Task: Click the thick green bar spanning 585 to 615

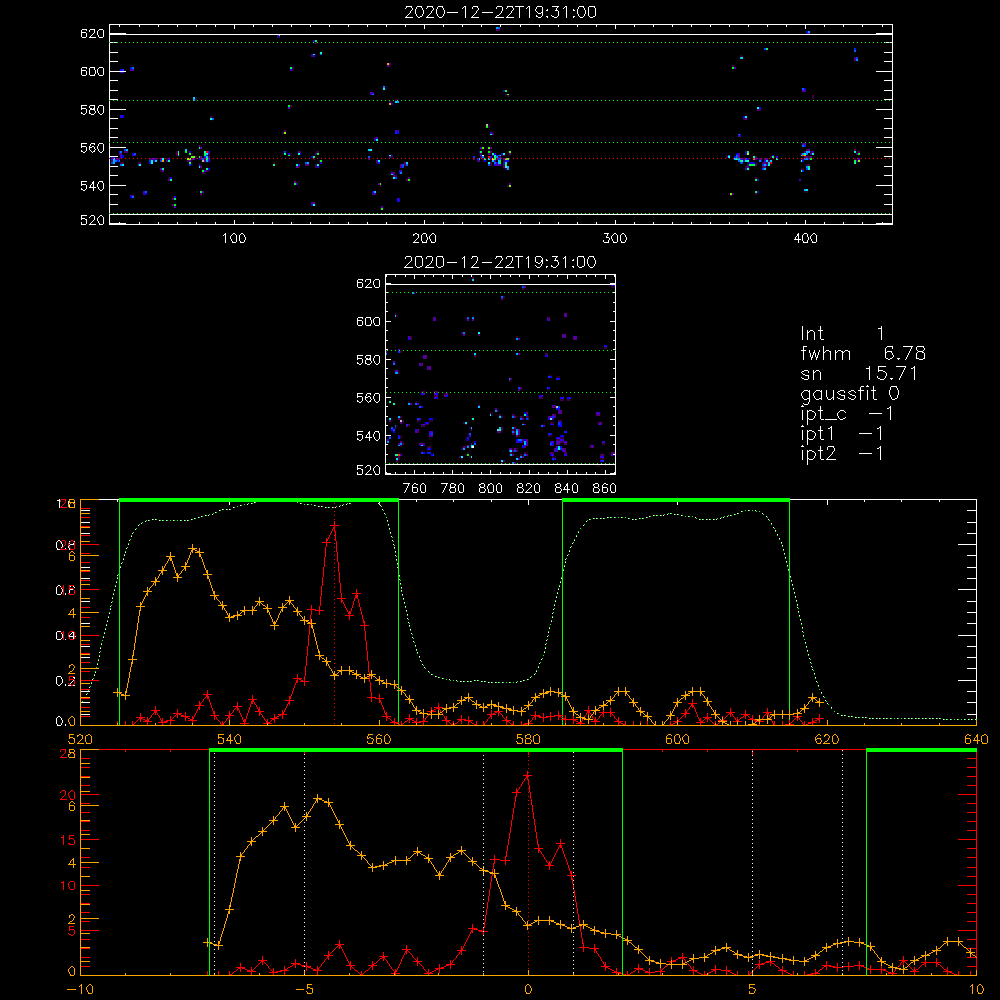Action: point(676,500)
